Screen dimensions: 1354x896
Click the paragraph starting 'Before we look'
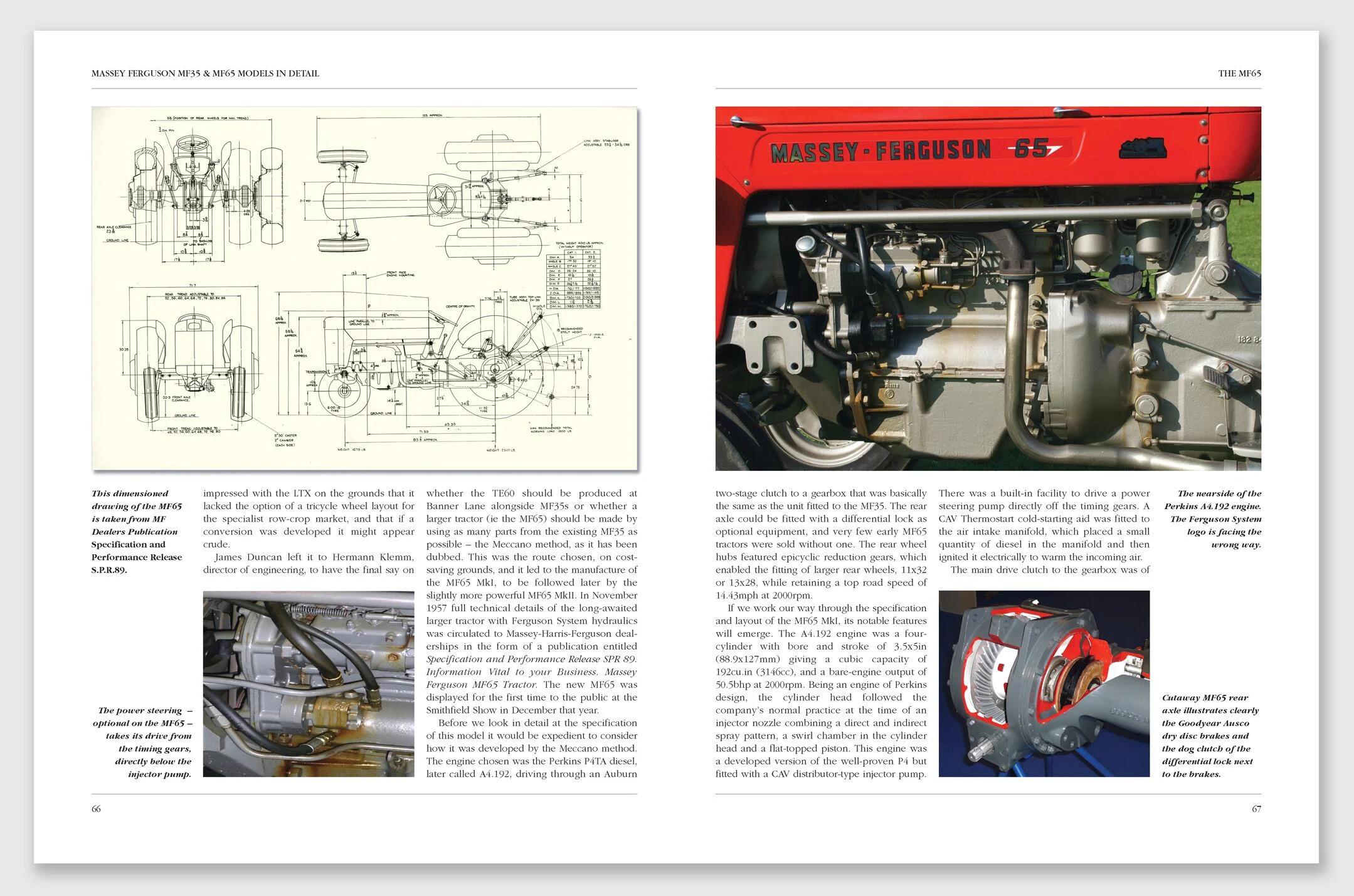pos(531,748)
